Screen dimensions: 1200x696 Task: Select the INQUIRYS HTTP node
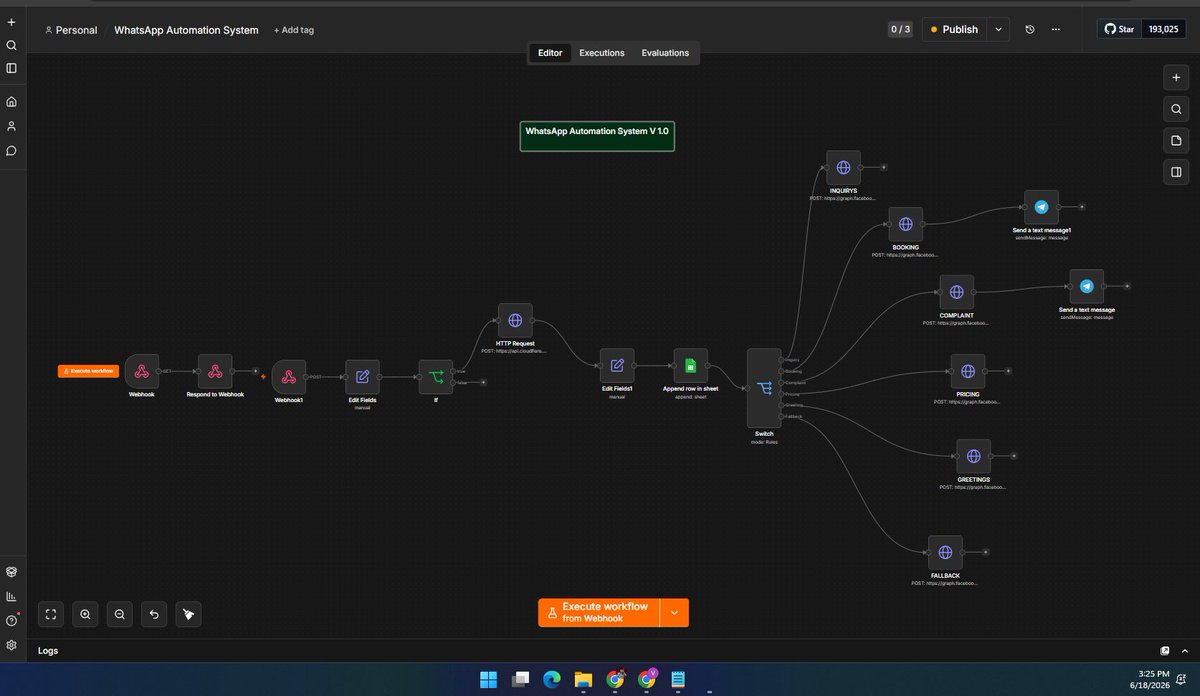843,168
